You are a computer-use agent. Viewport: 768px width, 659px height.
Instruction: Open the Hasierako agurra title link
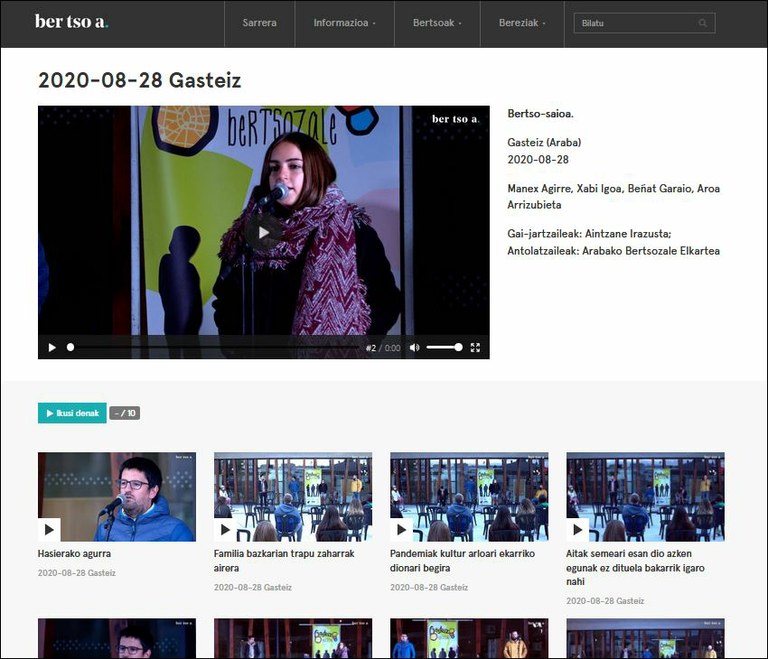coord(74,554)
